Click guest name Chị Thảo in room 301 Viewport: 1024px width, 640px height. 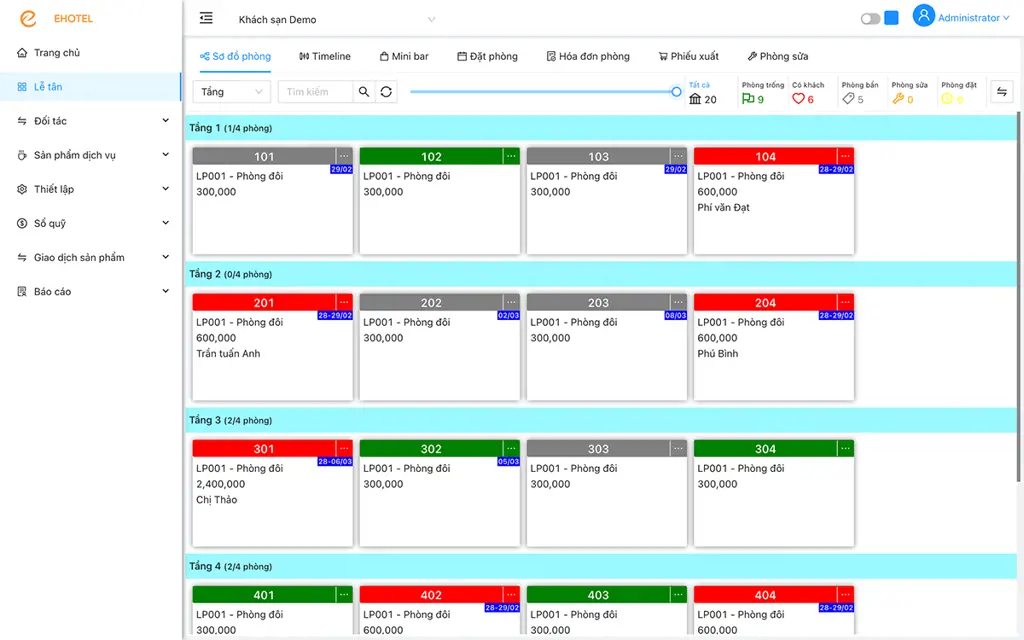(216, 500)
